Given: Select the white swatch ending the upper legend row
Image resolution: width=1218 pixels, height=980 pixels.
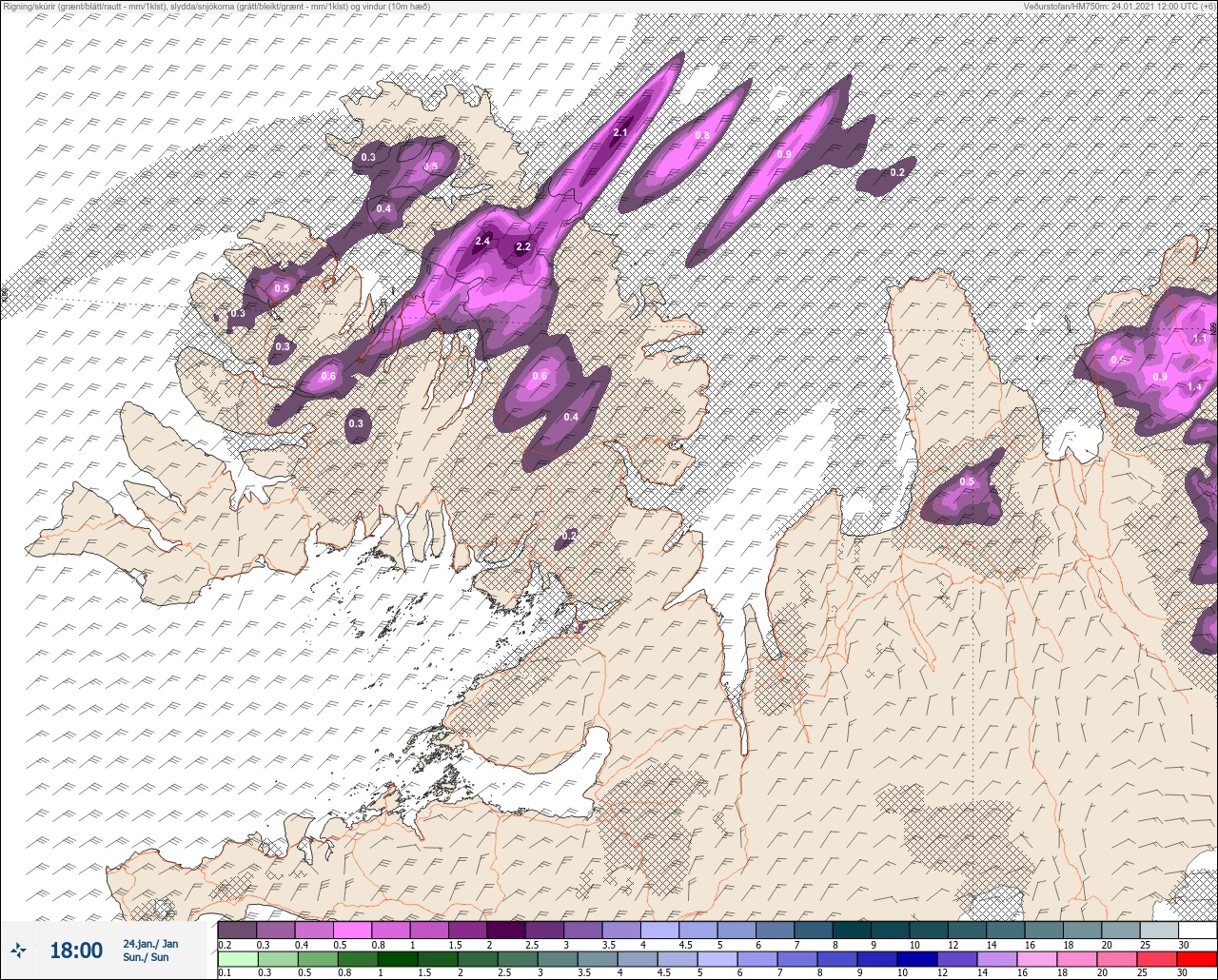Looking at the screenshot, I should click(x=1197, y=930).
